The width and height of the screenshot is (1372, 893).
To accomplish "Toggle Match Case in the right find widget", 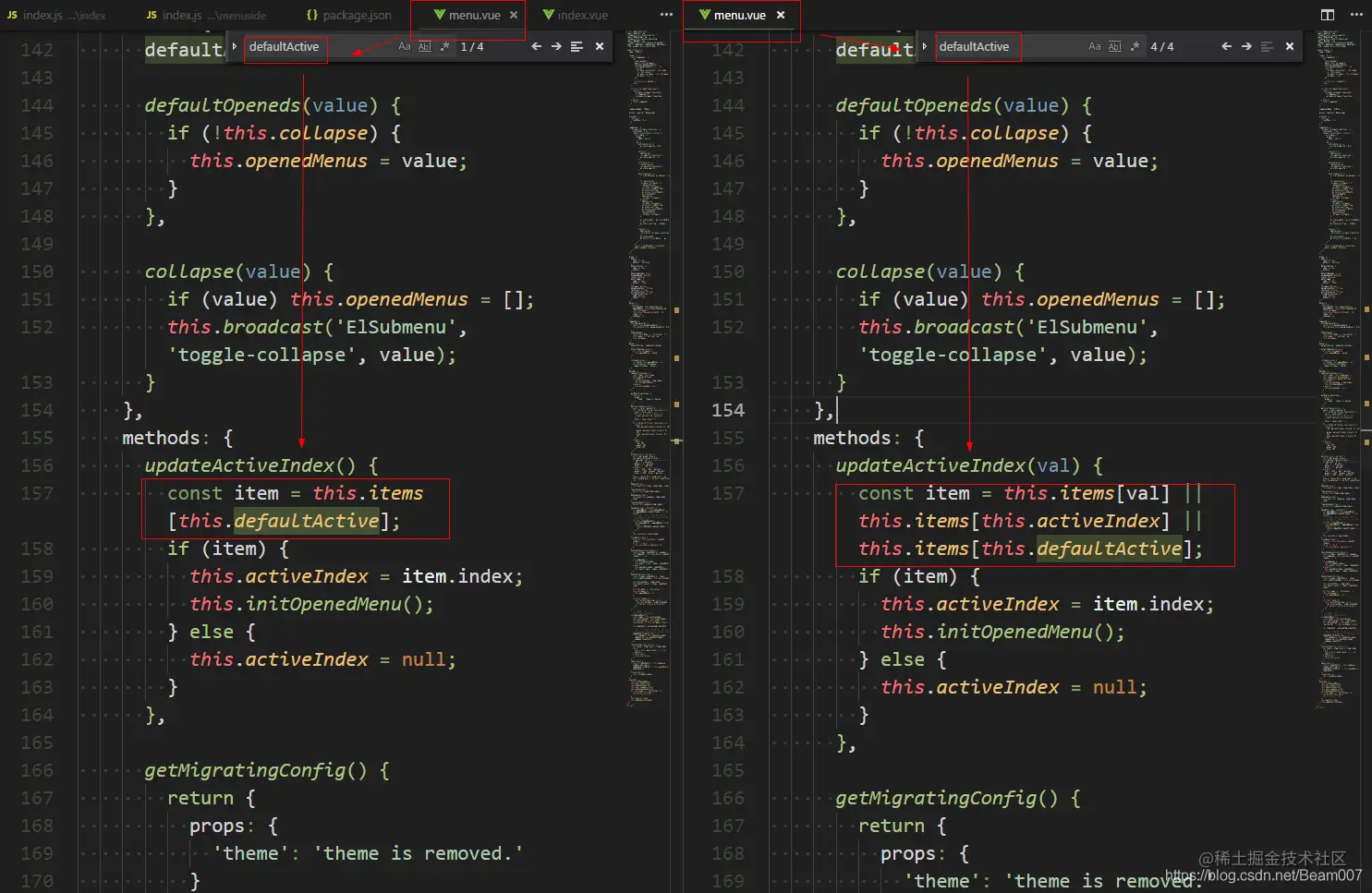I will pyautogui.click(x=1095, y=47).
